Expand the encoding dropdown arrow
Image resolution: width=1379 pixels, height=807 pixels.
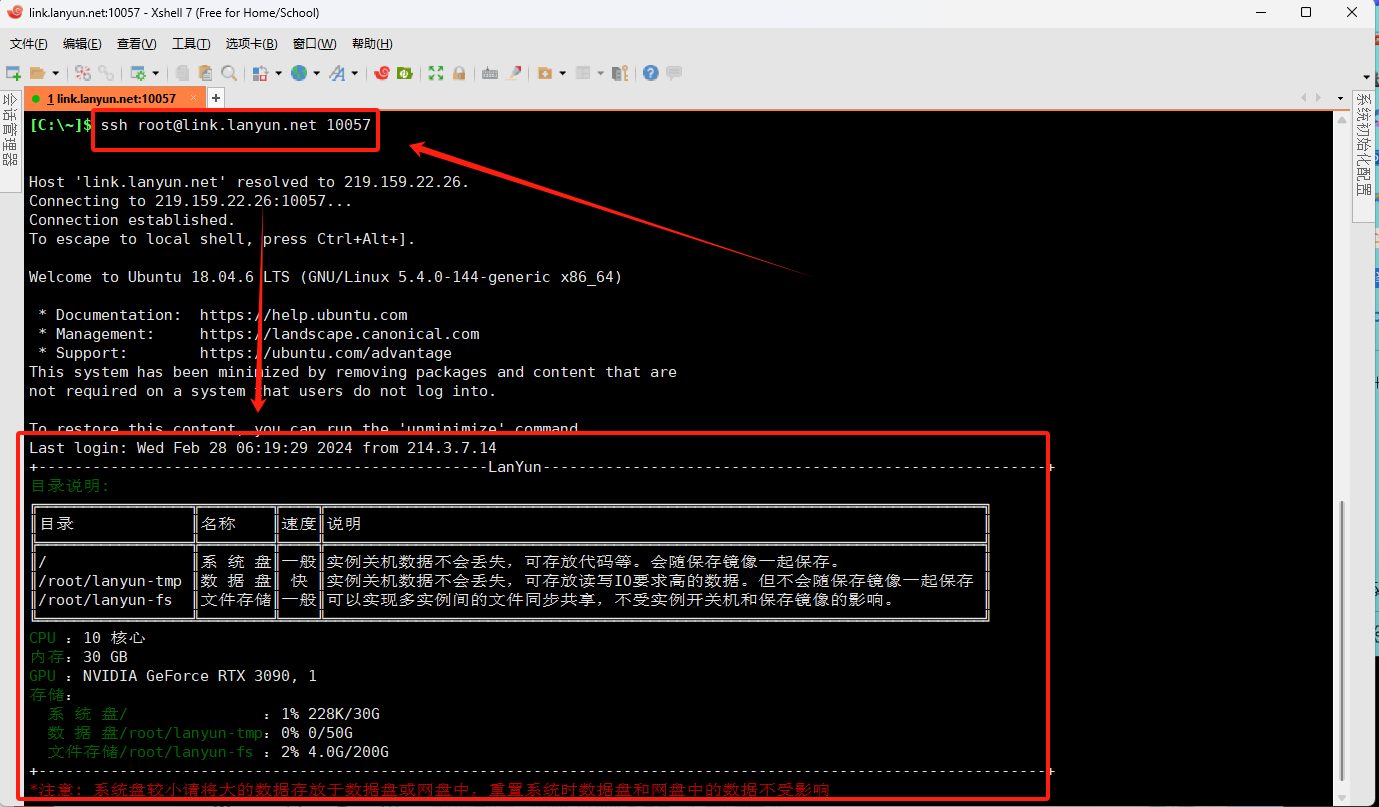coord(316,73)
